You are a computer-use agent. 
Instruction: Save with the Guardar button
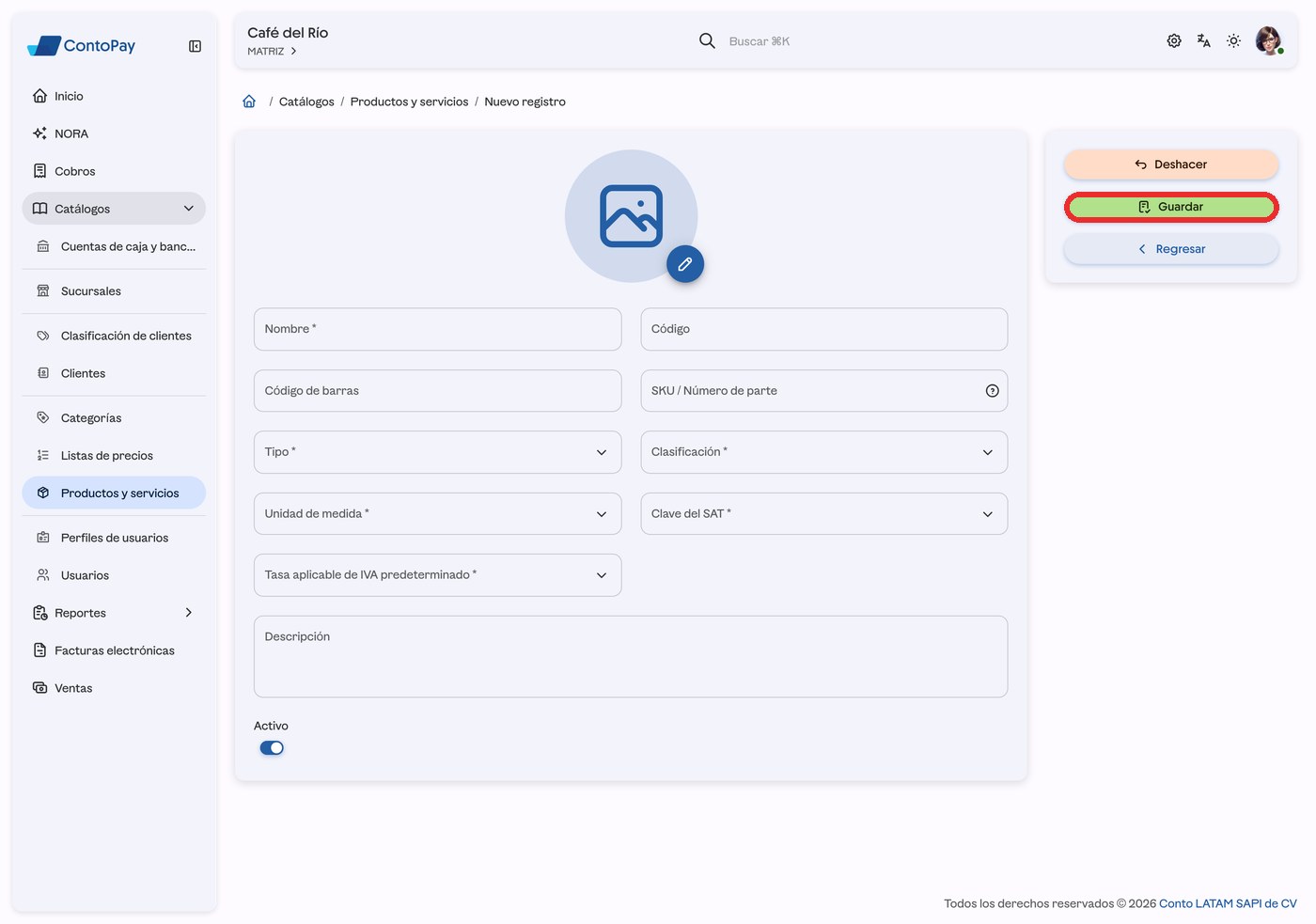(x=1171, y=207)
